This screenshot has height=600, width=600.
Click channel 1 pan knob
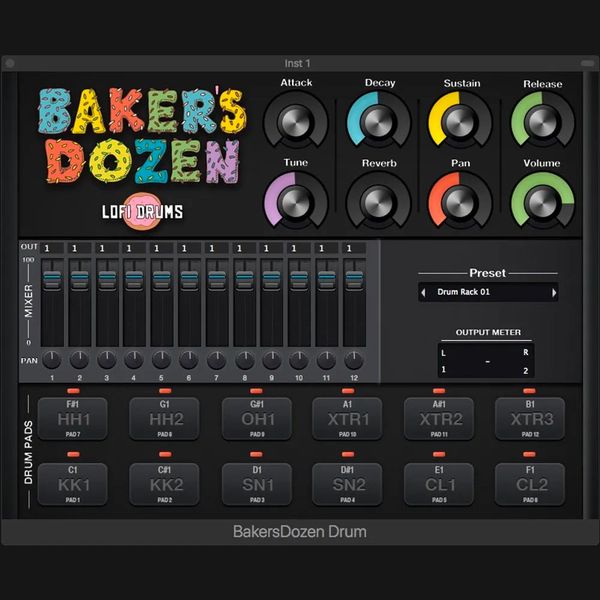(x=52, y=360)
